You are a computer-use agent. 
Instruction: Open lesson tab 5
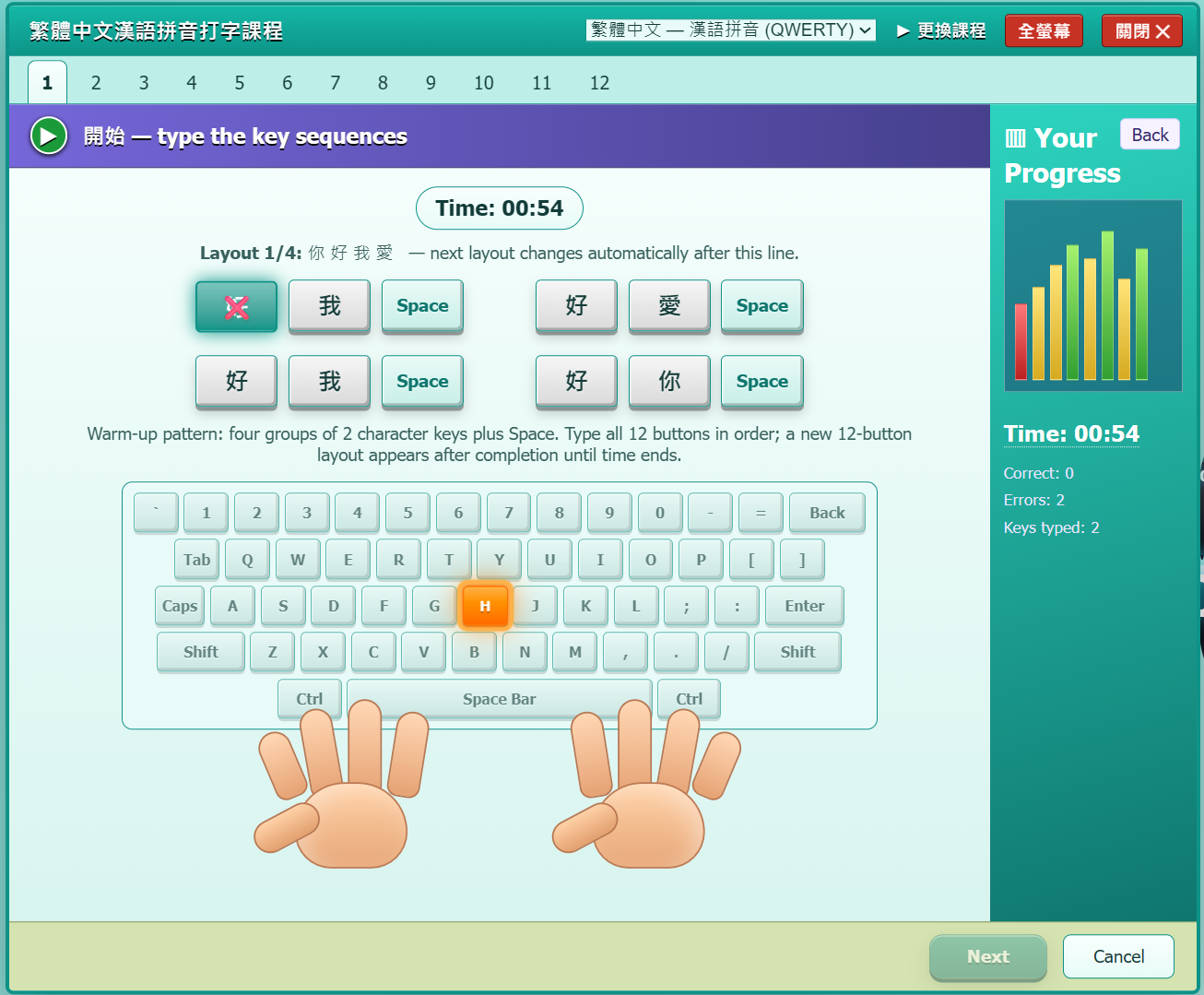point(240,83)
